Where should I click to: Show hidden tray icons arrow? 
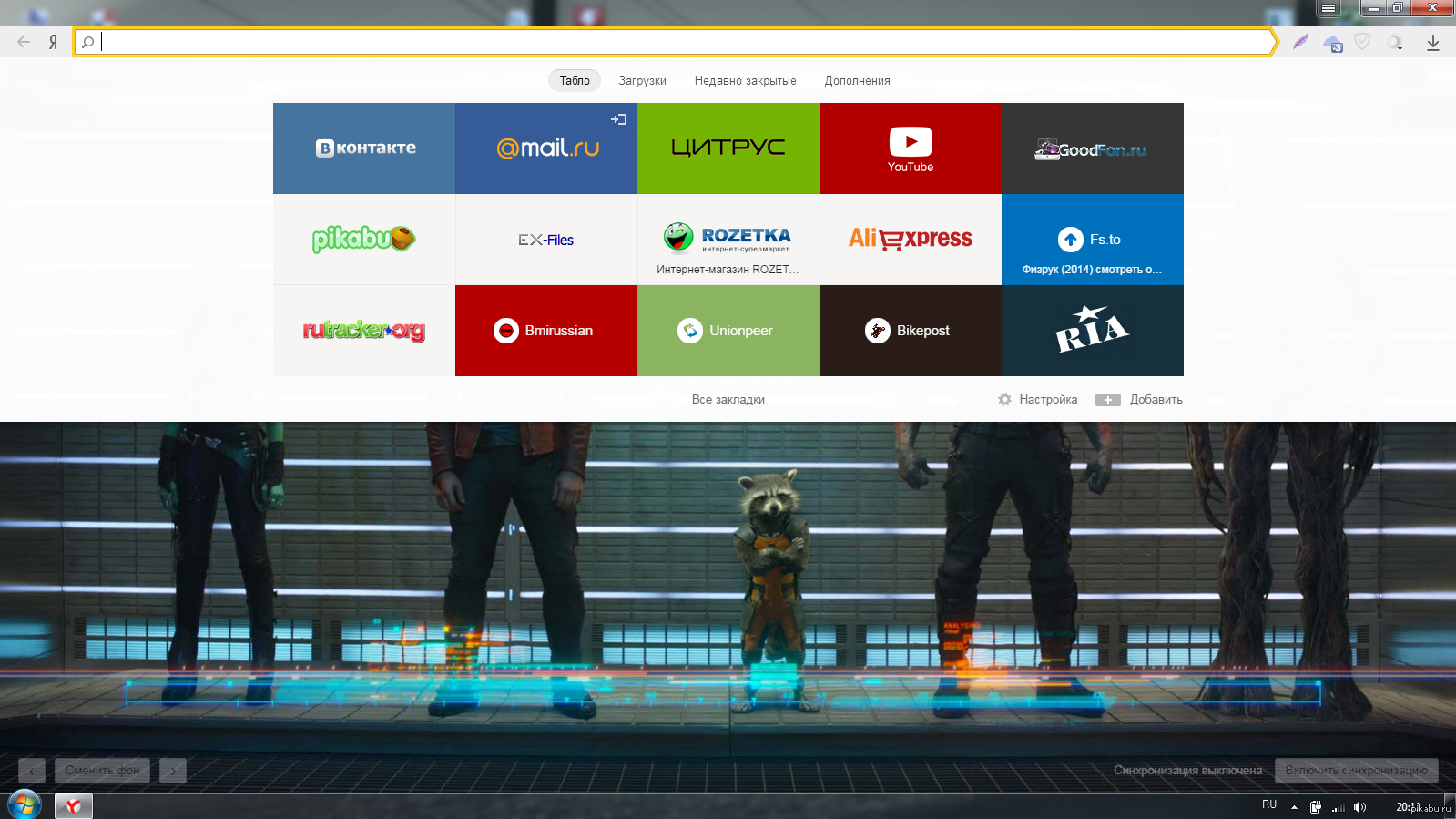(x=1294, y=806)
